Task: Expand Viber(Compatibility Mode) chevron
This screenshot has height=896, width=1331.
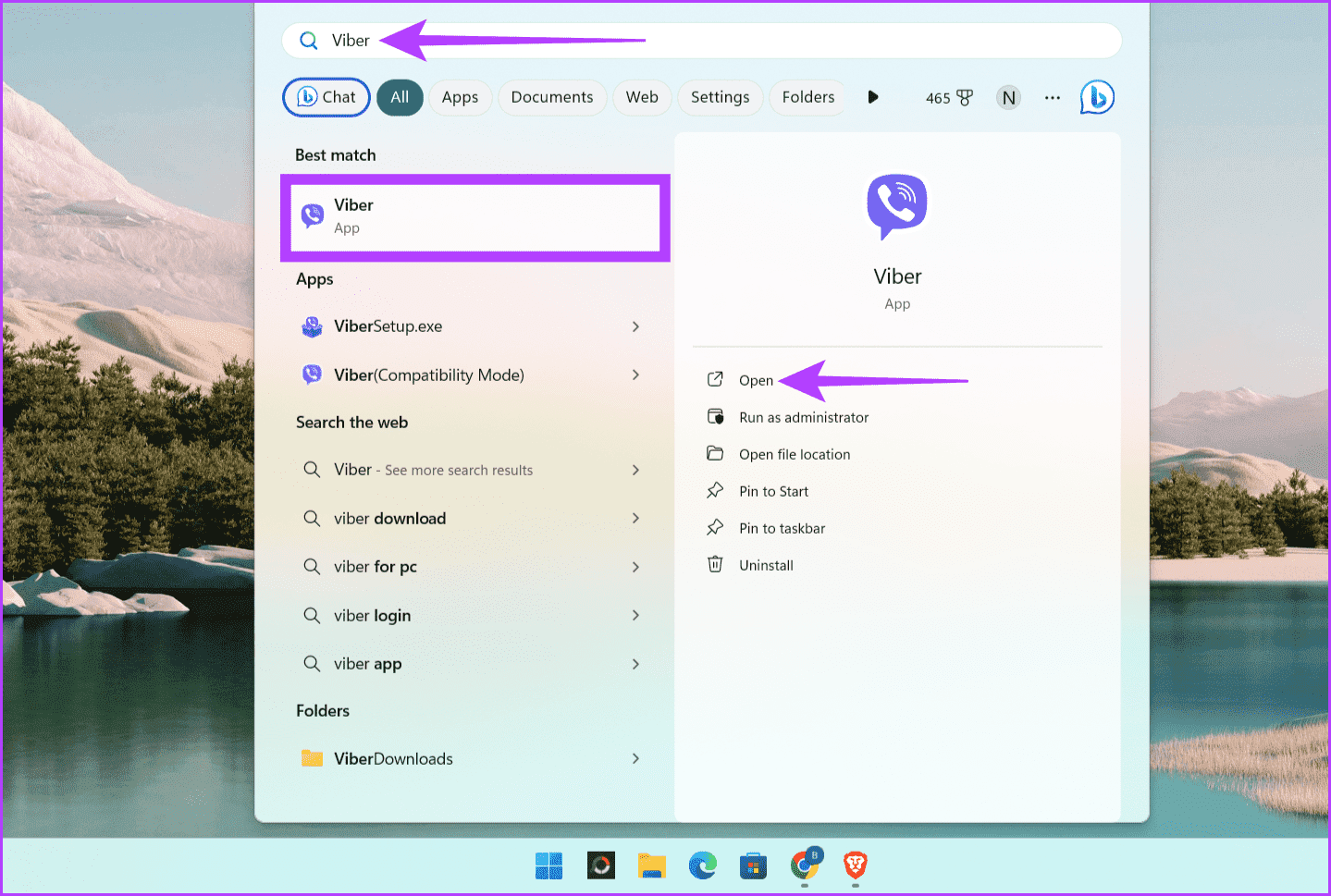Action: pos(635,374)
